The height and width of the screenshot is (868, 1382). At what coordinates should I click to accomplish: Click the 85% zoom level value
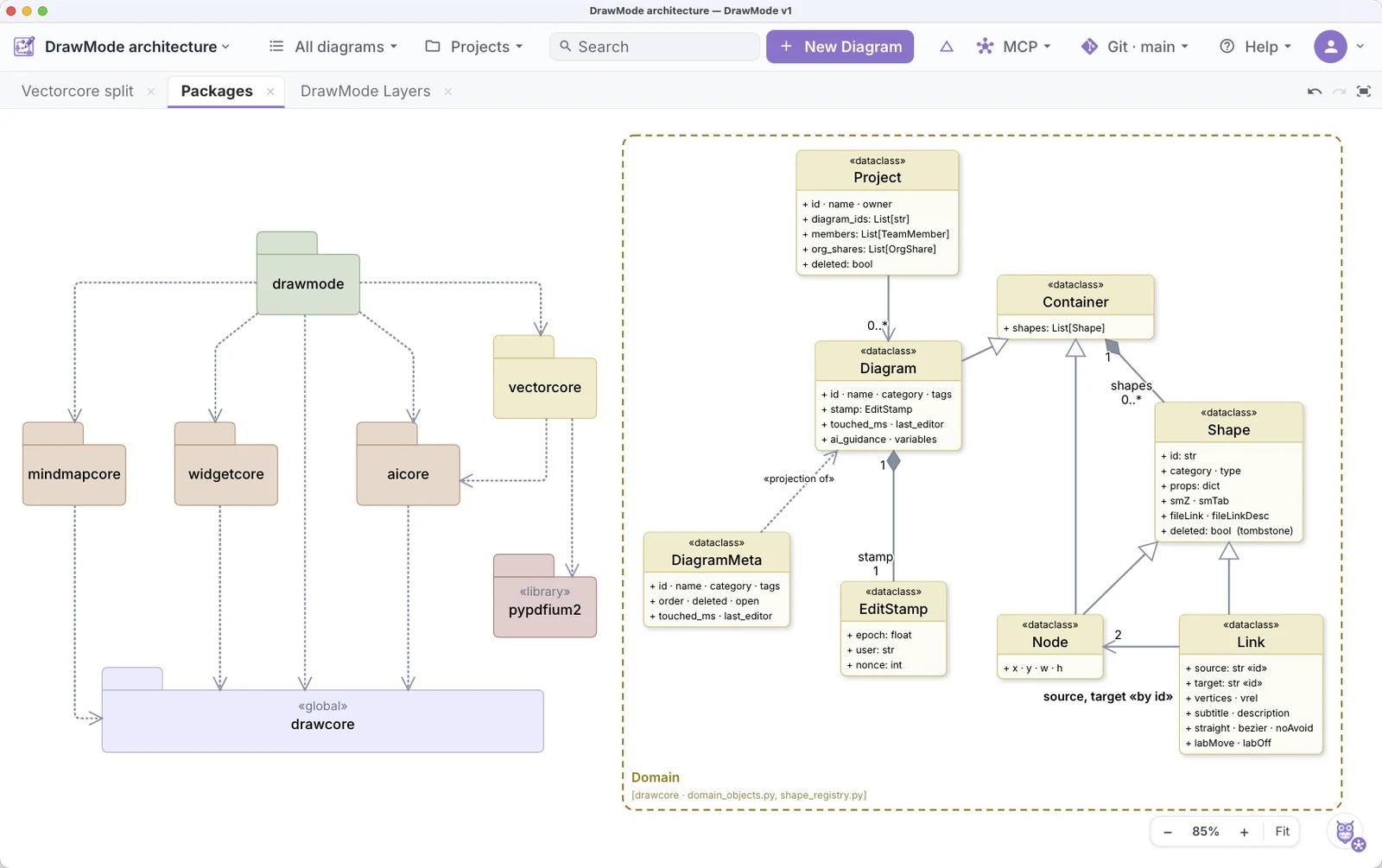pyautogui.click(x=1206, y=832)
